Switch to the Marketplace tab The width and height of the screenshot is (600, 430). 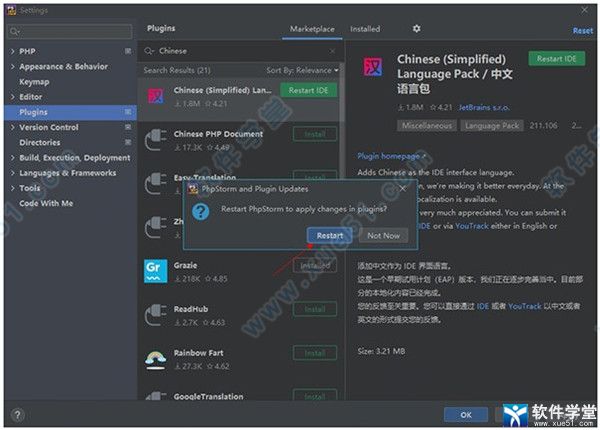pos(312,29)
